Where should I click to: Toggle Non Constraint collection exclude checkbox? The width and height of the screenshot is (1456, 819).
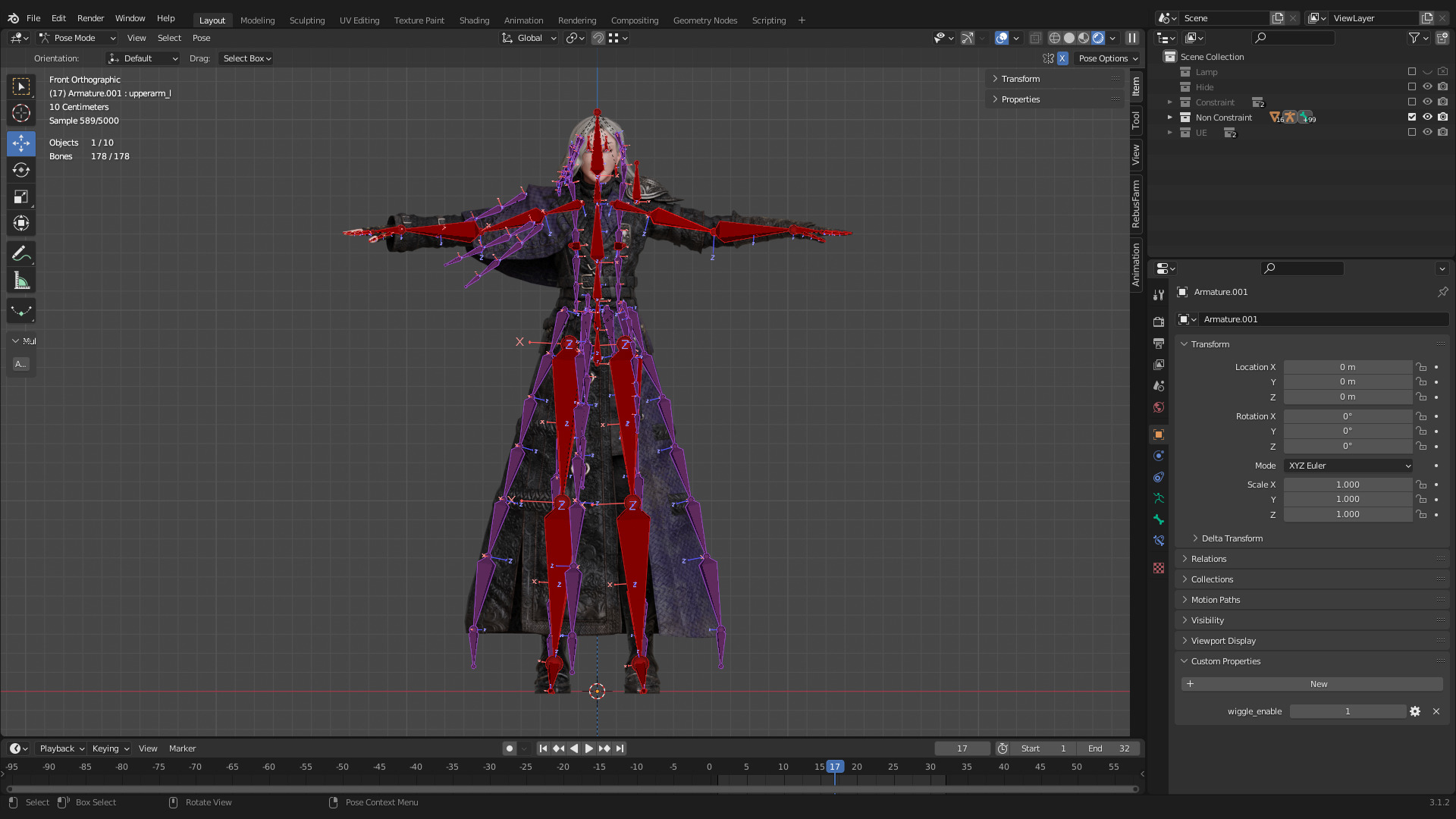[x=1412, y=117]
